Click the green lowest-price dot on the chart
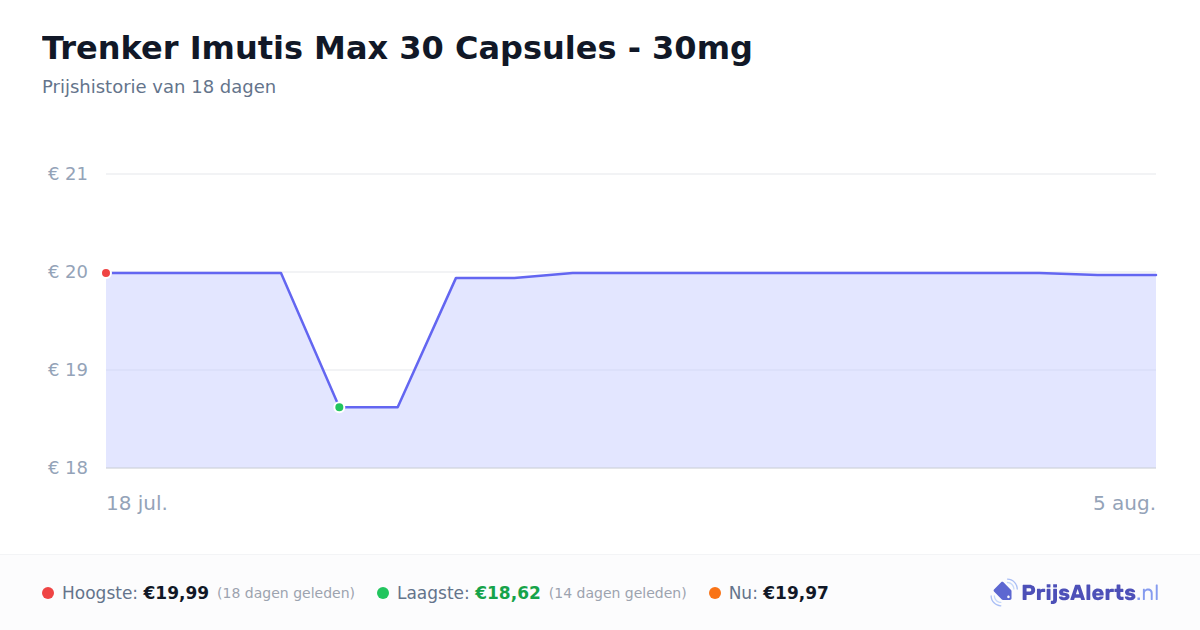 click(339, 407)
